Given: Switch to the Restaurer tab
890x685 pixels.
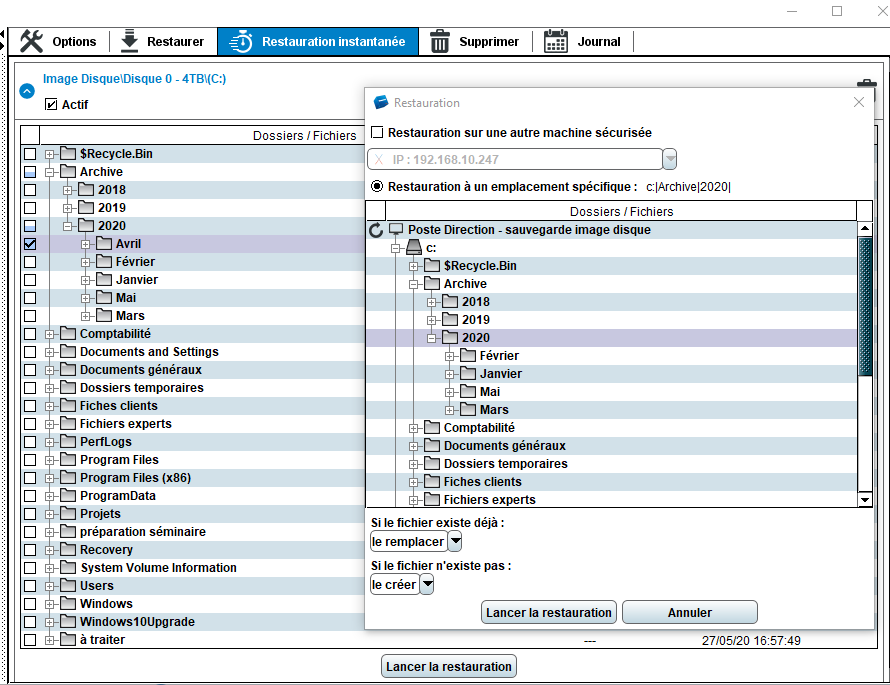Looking at the screenshot, I should (x=163, y=41).
